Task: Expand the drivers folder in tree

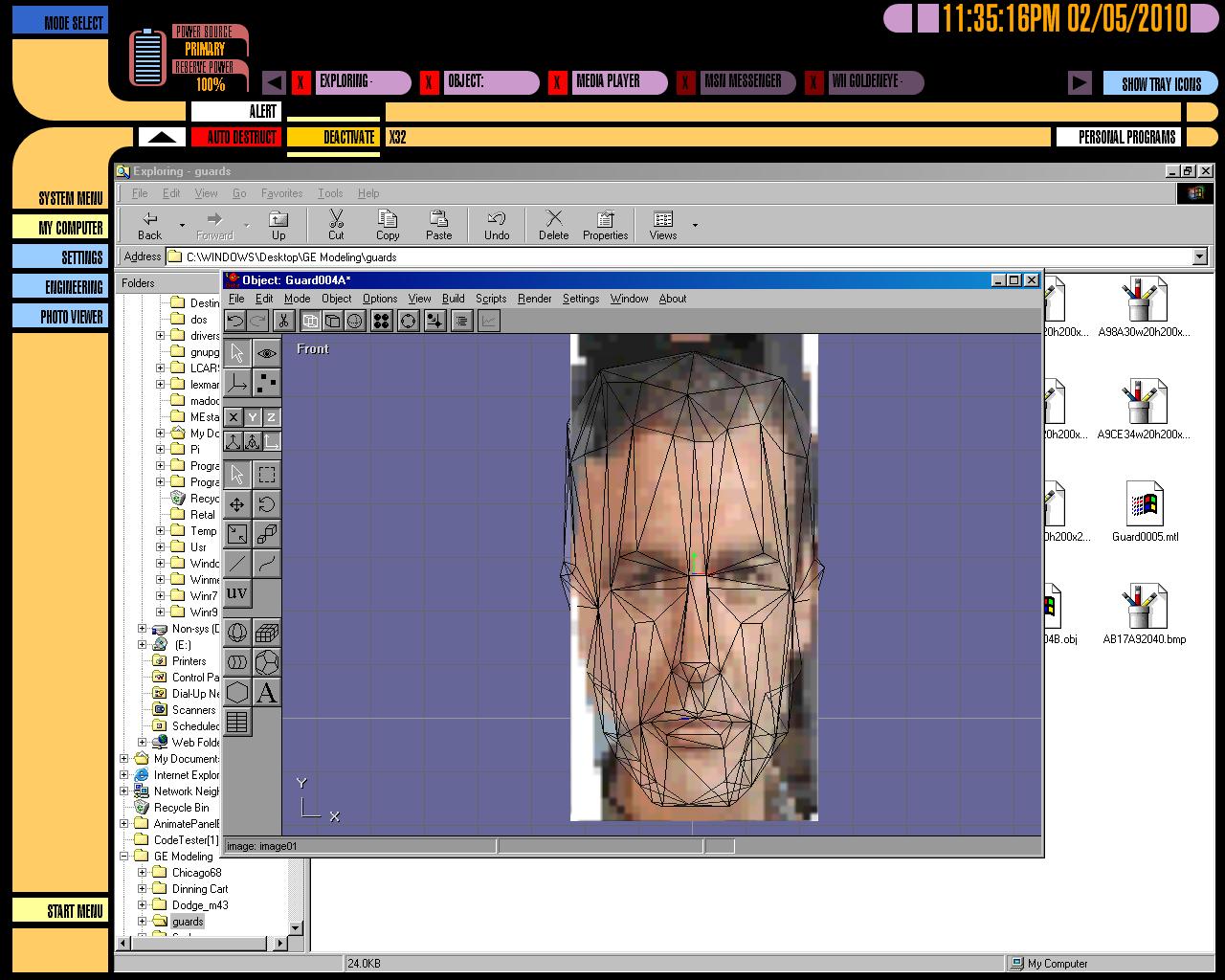Action: click(161, 336)
